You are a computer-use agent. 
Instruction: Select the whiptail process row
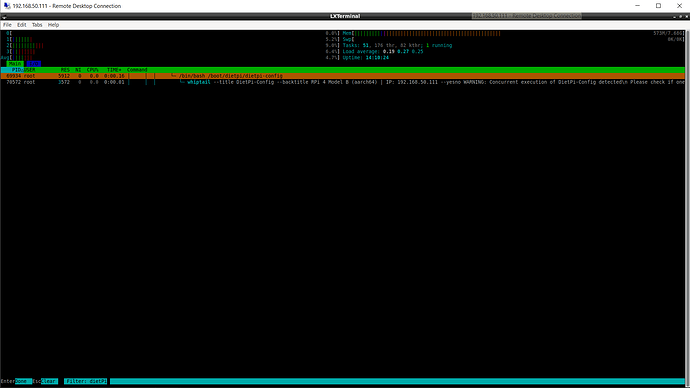(343, 82)
